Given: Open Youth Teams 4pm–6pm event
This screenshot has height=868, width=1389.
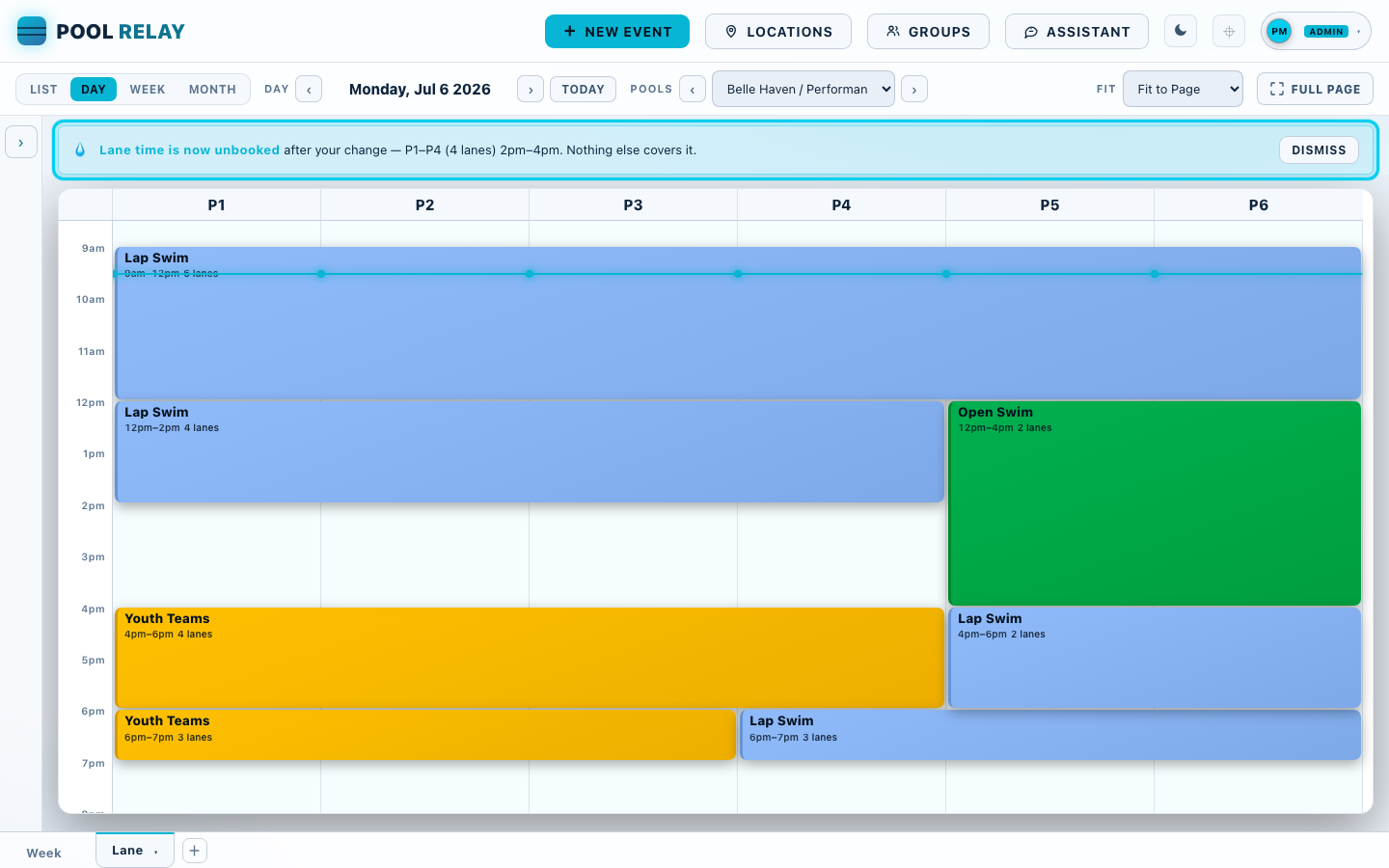Looking at the screenshot, I should [x=530, y=658].
